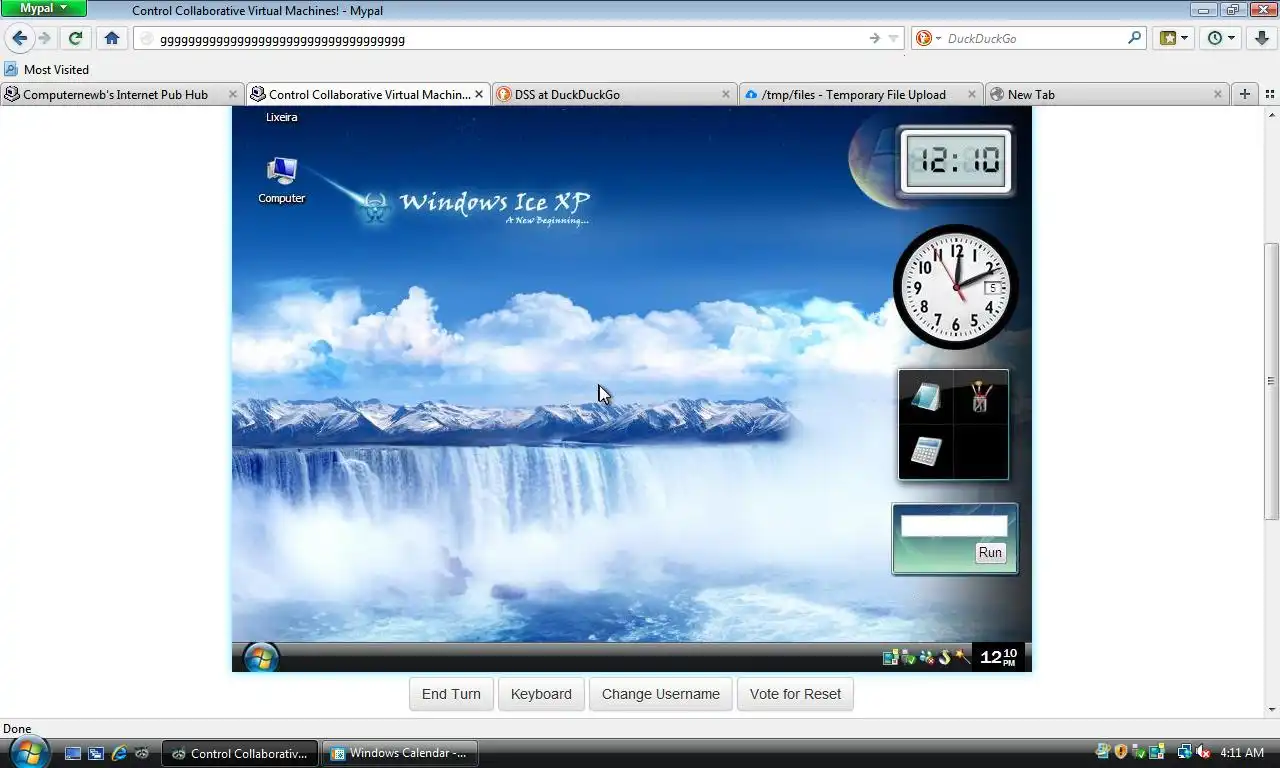Image resolution: width=1280 pixels, height=768 pixels.
Task: Close the New Tab tab
Action: click(x=1217, y=94)
